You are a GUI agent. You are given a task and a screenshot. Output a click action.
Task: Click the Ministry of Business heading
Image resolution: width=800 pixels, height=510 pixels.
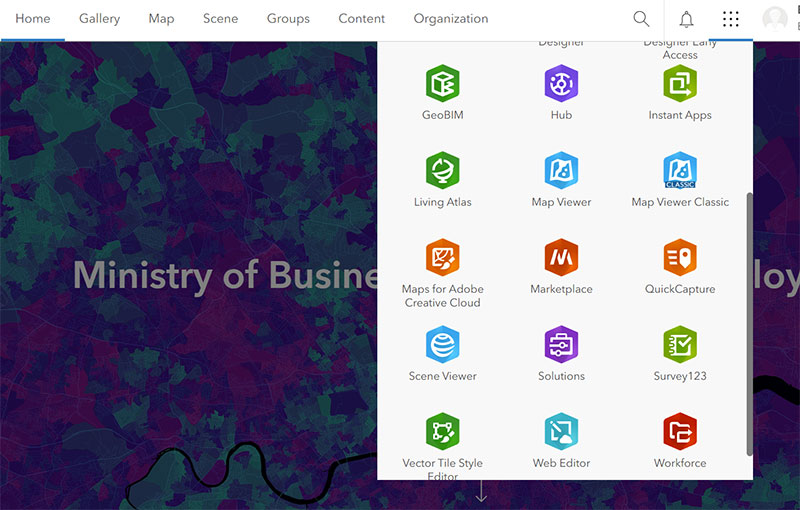pos(226,275)
